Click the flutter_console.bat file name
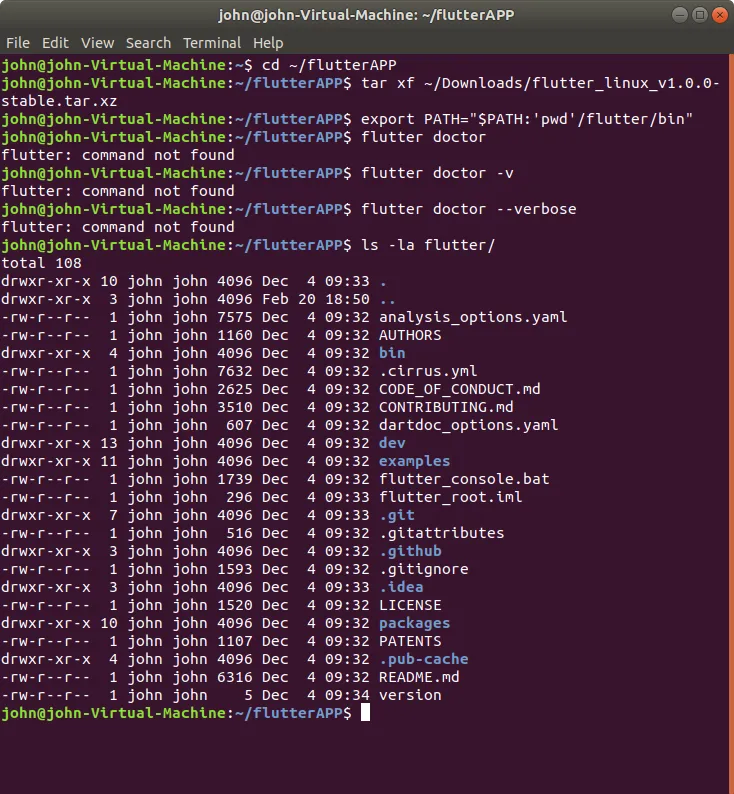 [464, 479]
